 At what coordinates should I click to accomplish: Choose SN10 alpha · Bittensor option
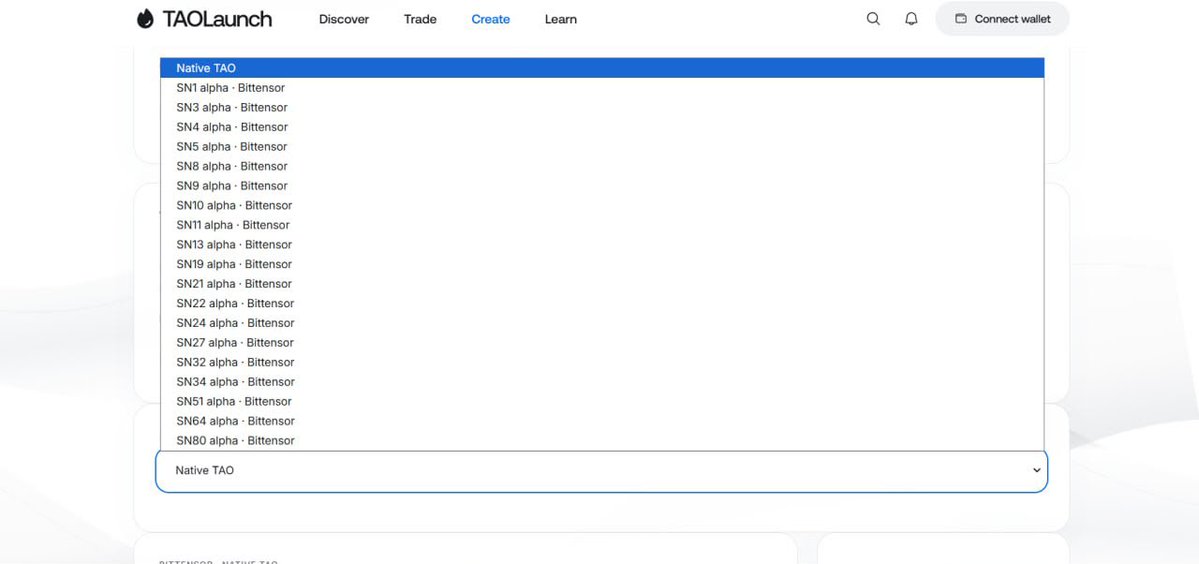603,206
